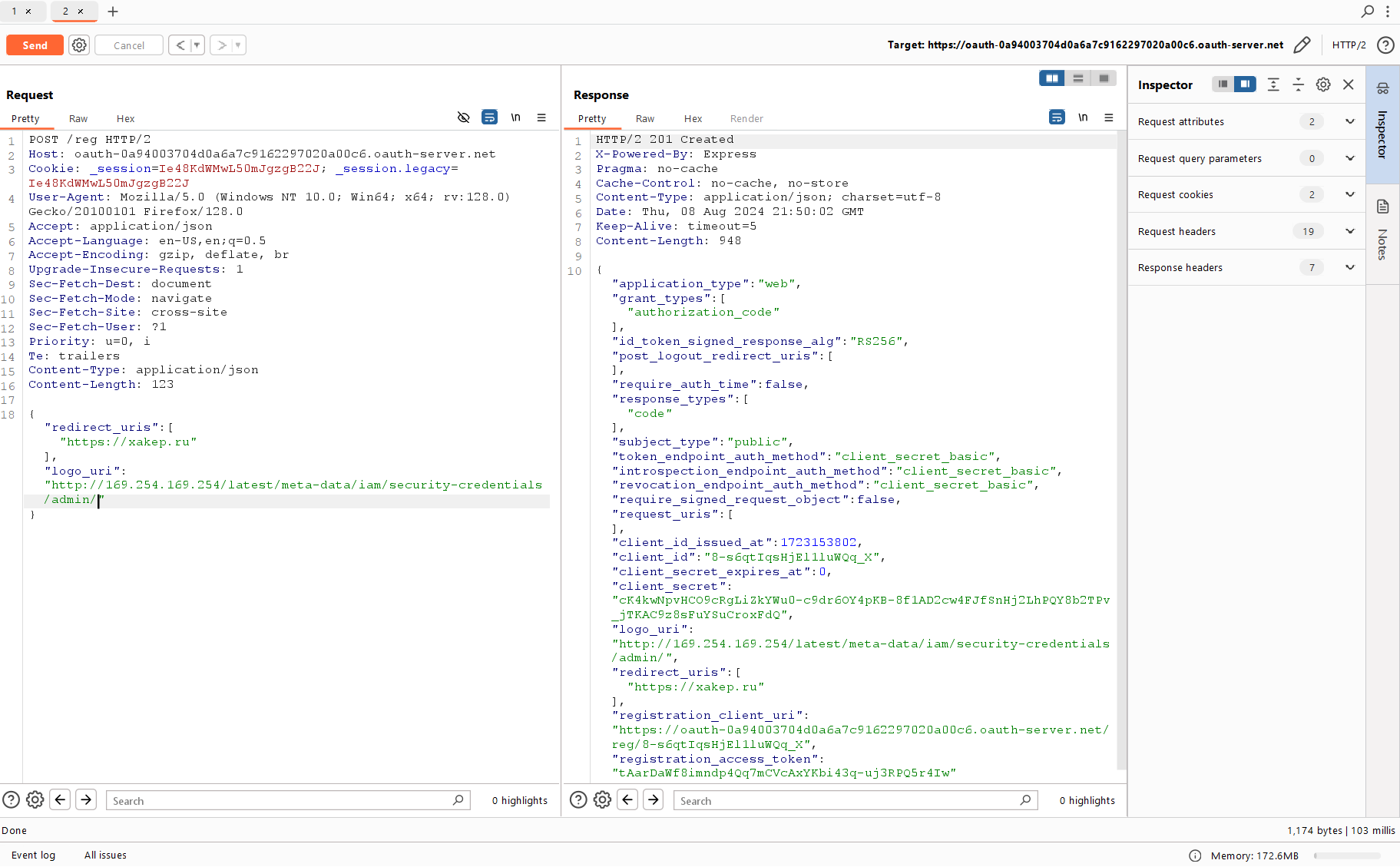Viewport: 1400px width, 867px height.
Task: Toggle hide non-printable characters in Request
Action: 464,117
